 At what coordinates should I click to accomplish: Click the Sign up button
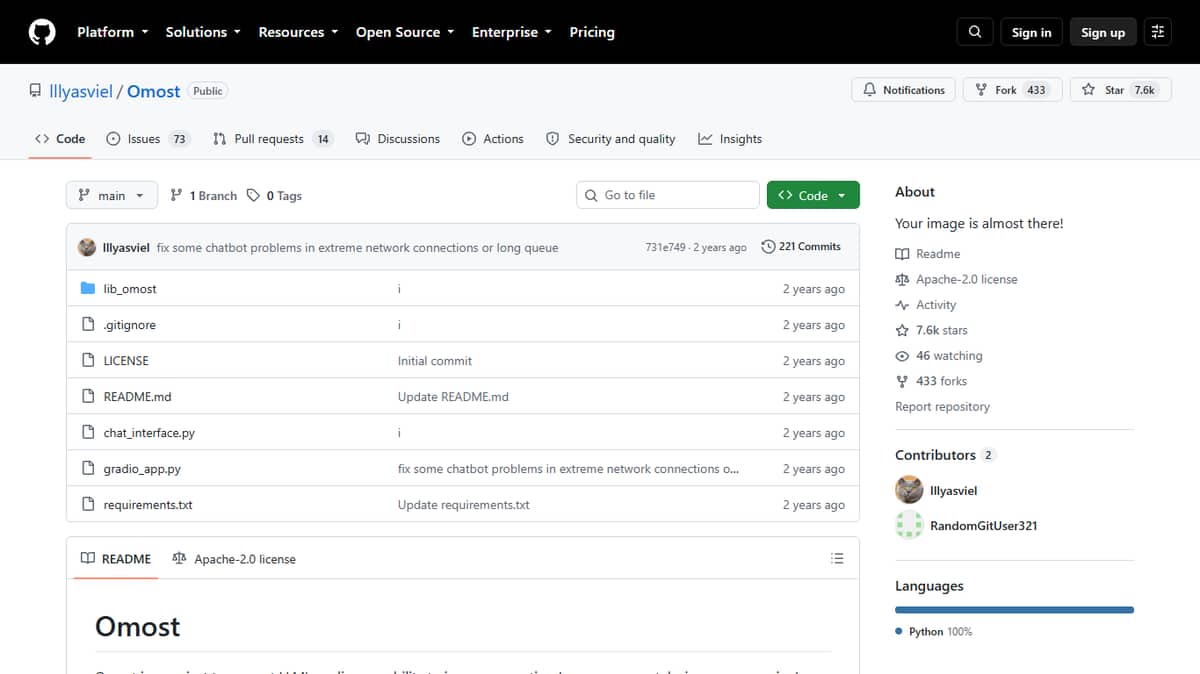pyautogui.click(x=1103, y=32)
